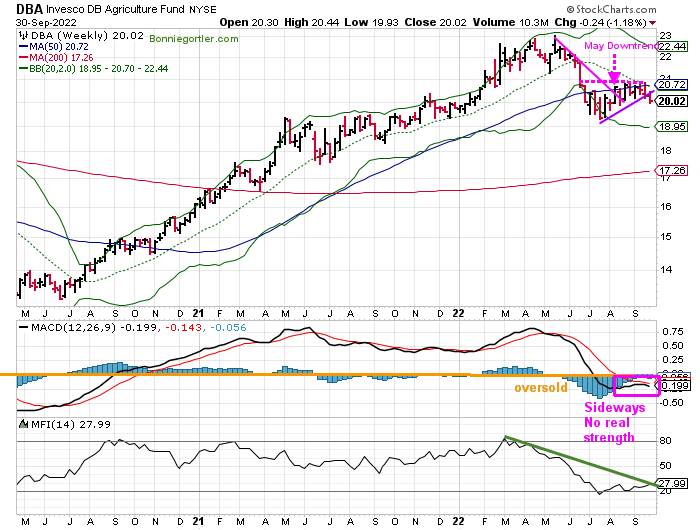Click the 'Invesco DB Agriculture Fund' name
The height and width of the screenshot is (530, 700).
[x=116, y=9]
